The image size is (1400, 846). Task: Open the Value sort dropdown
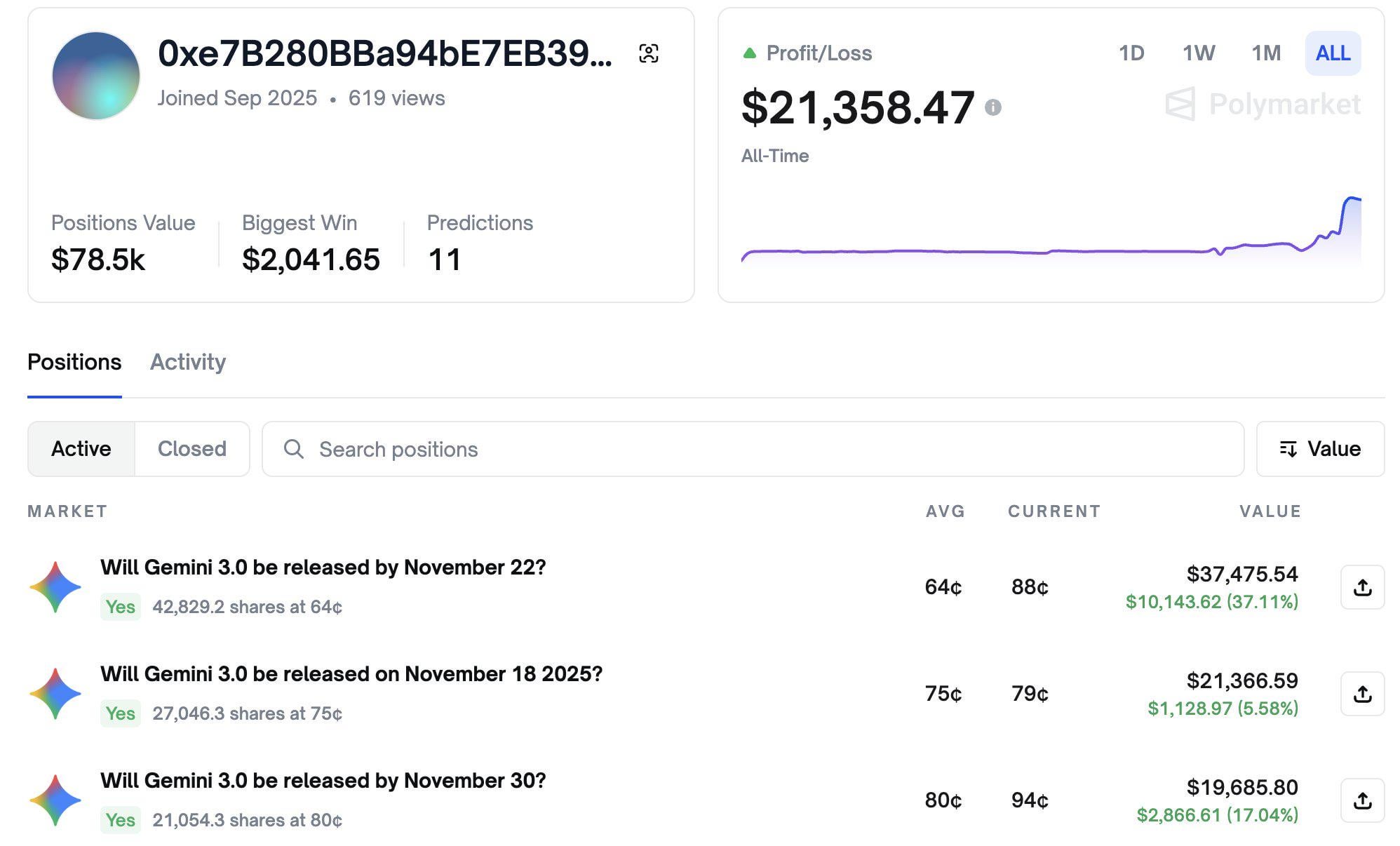[1320, 449]
